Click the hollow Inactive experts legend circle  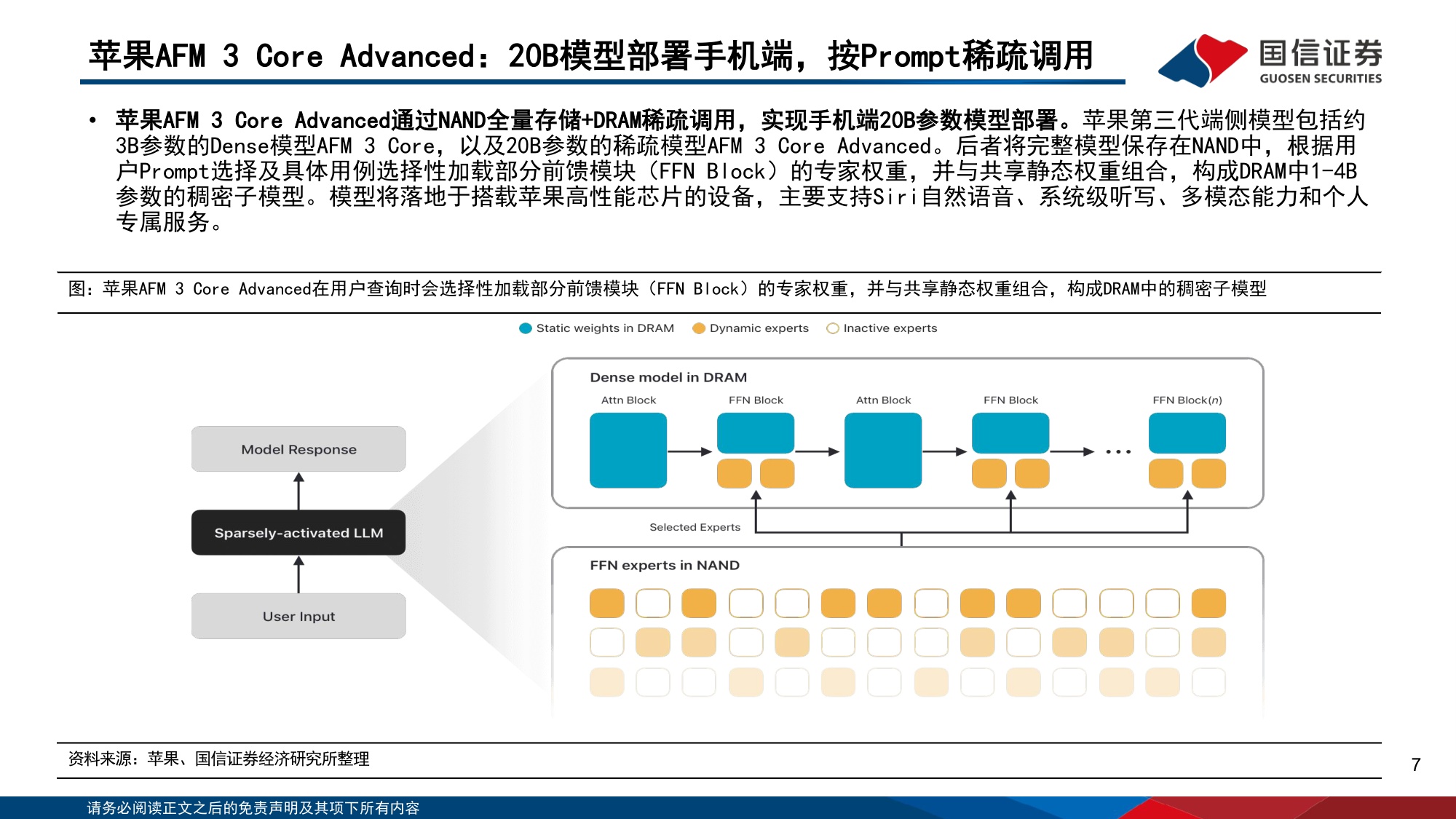coord(833,328)
